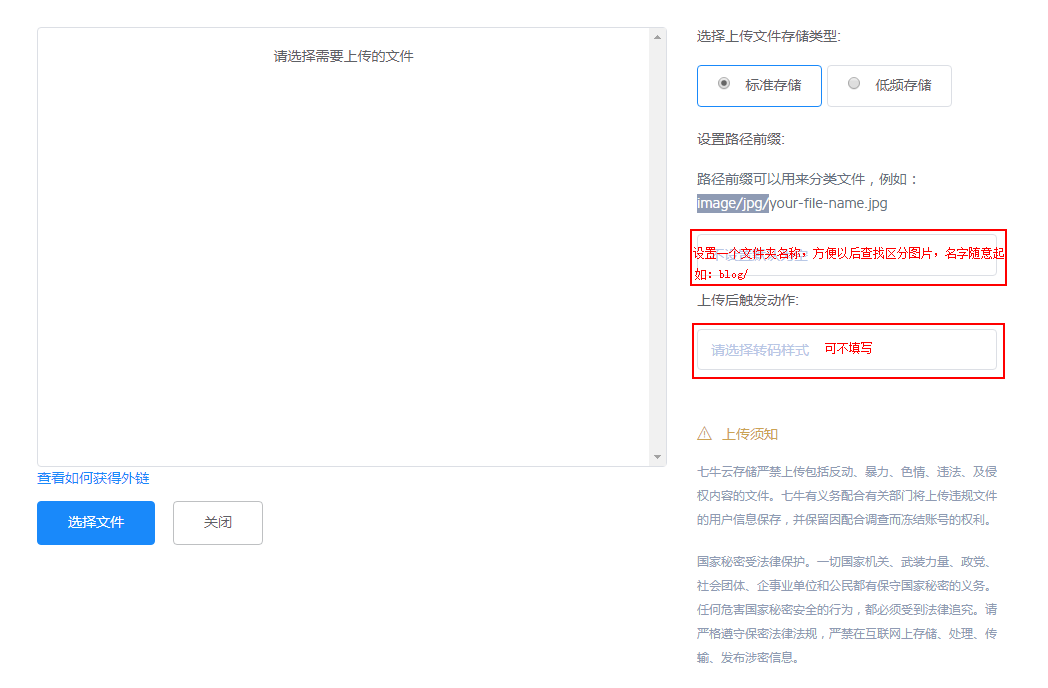Click the 关闭 button

pyautogui.click(x=218, y=523)
